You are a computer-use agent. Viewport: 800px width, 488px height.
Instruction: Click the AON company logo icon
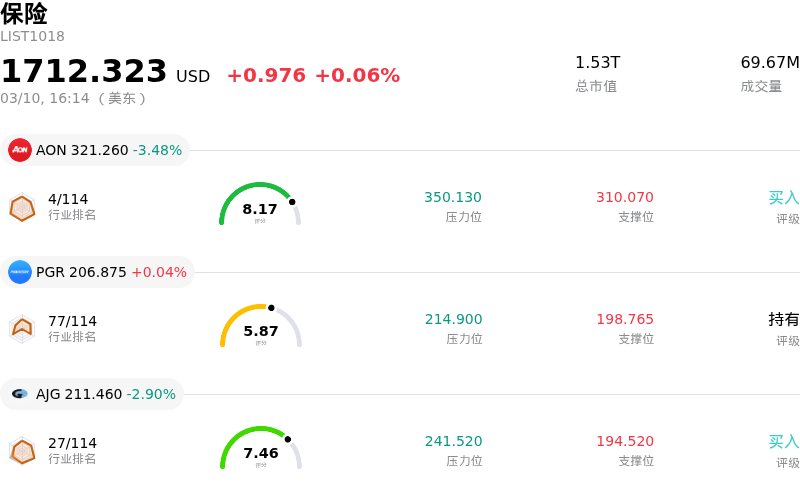[20, 150]
